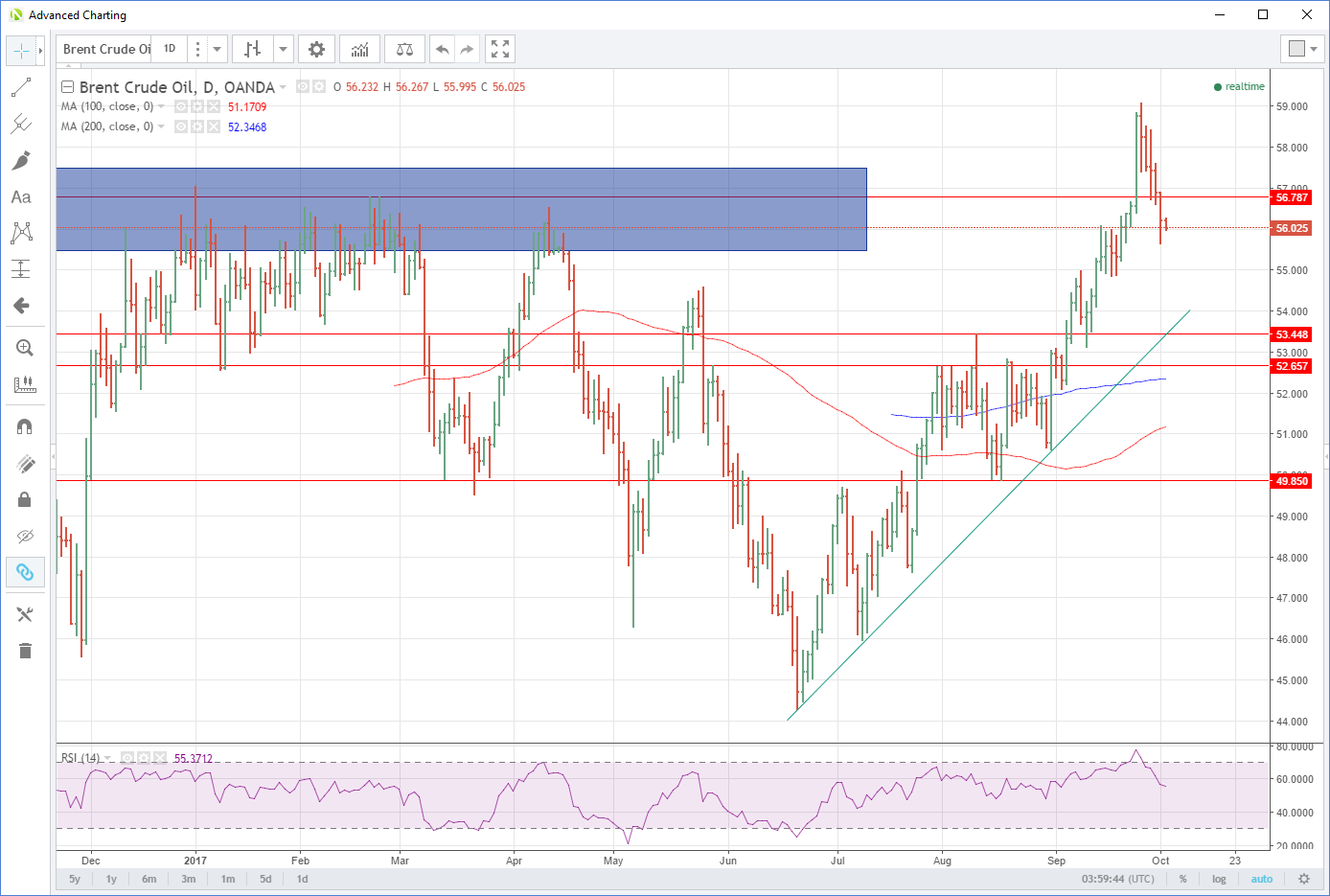Open the chart properties gear in toolbar
This screenshot has width=1330, height=896.
pyautogui.click(x=316, y=49)
